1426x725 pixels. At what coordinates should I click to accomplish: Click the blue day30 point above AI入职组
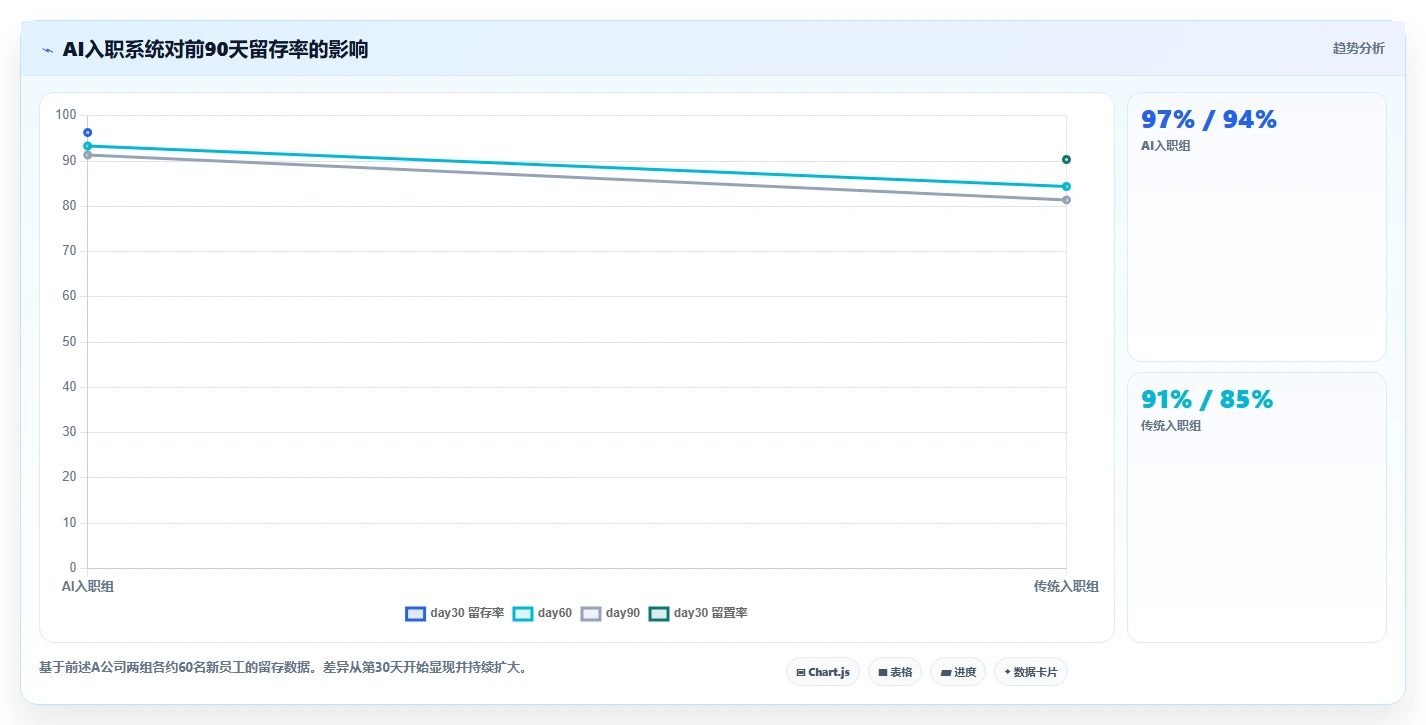tap(88, 132)
